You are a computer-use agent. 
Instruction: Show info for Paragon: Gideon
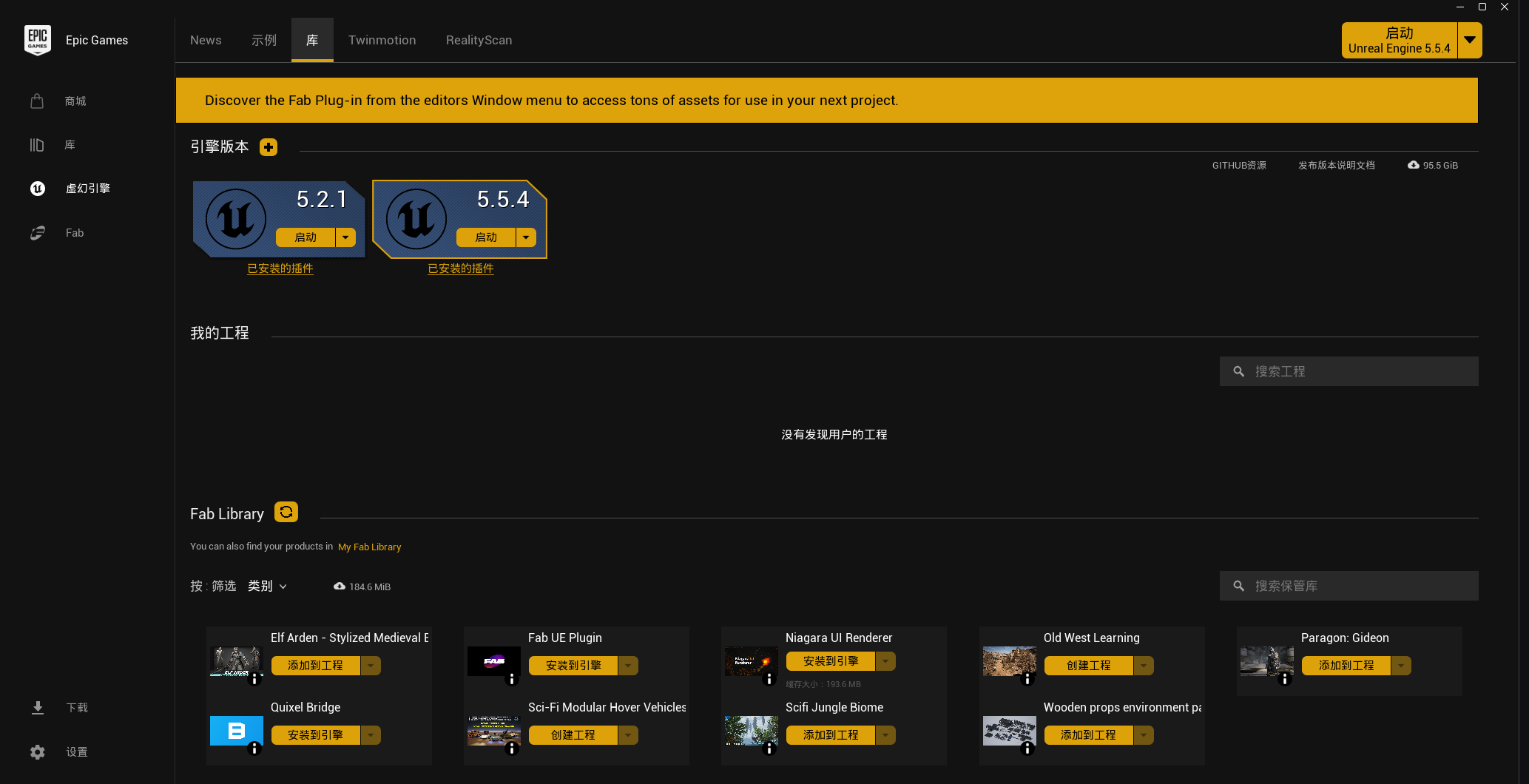pos(1285,678)
